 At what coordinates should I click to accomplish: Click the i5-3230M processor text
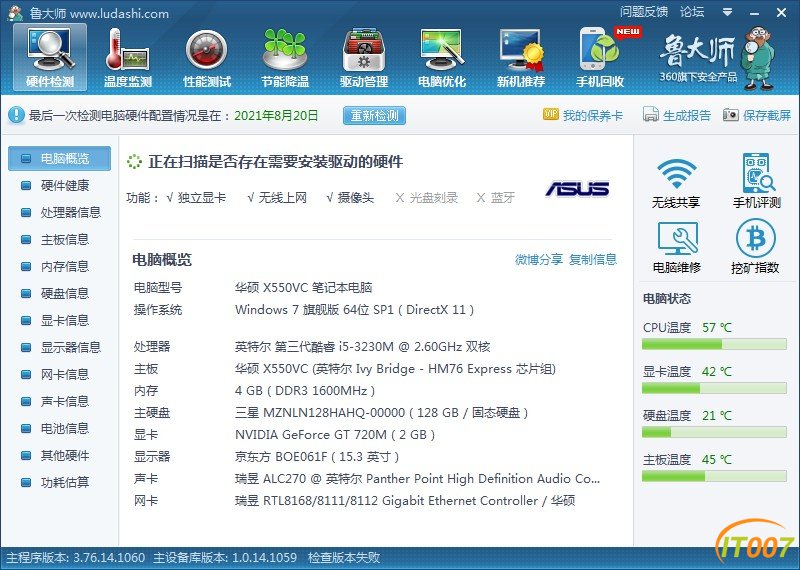point(363,347)
